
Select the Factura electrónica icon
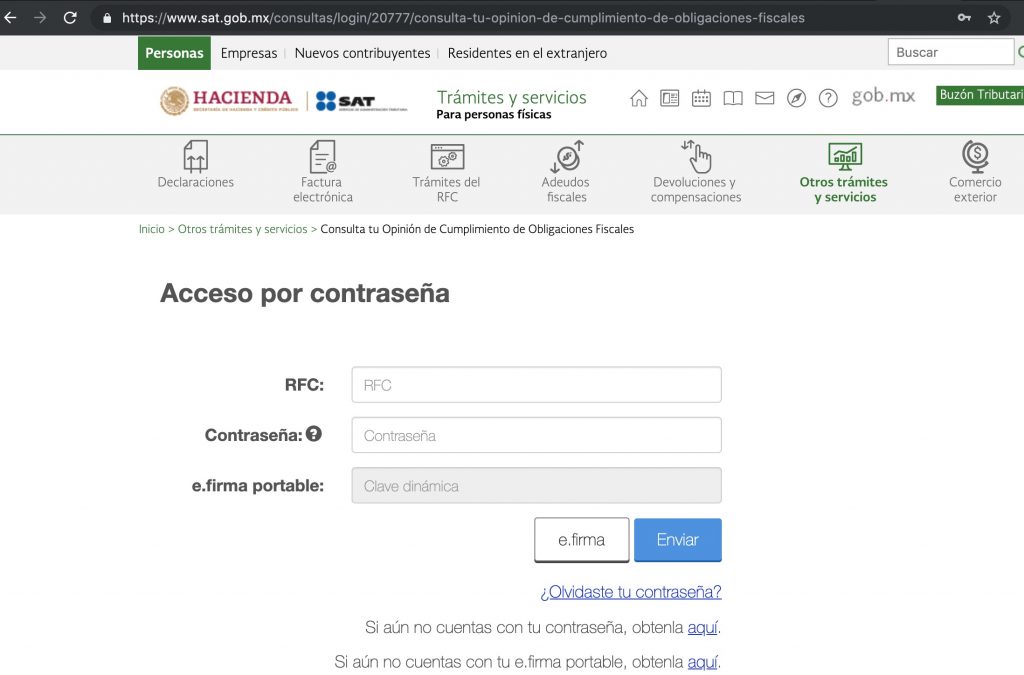coord(321,160)
